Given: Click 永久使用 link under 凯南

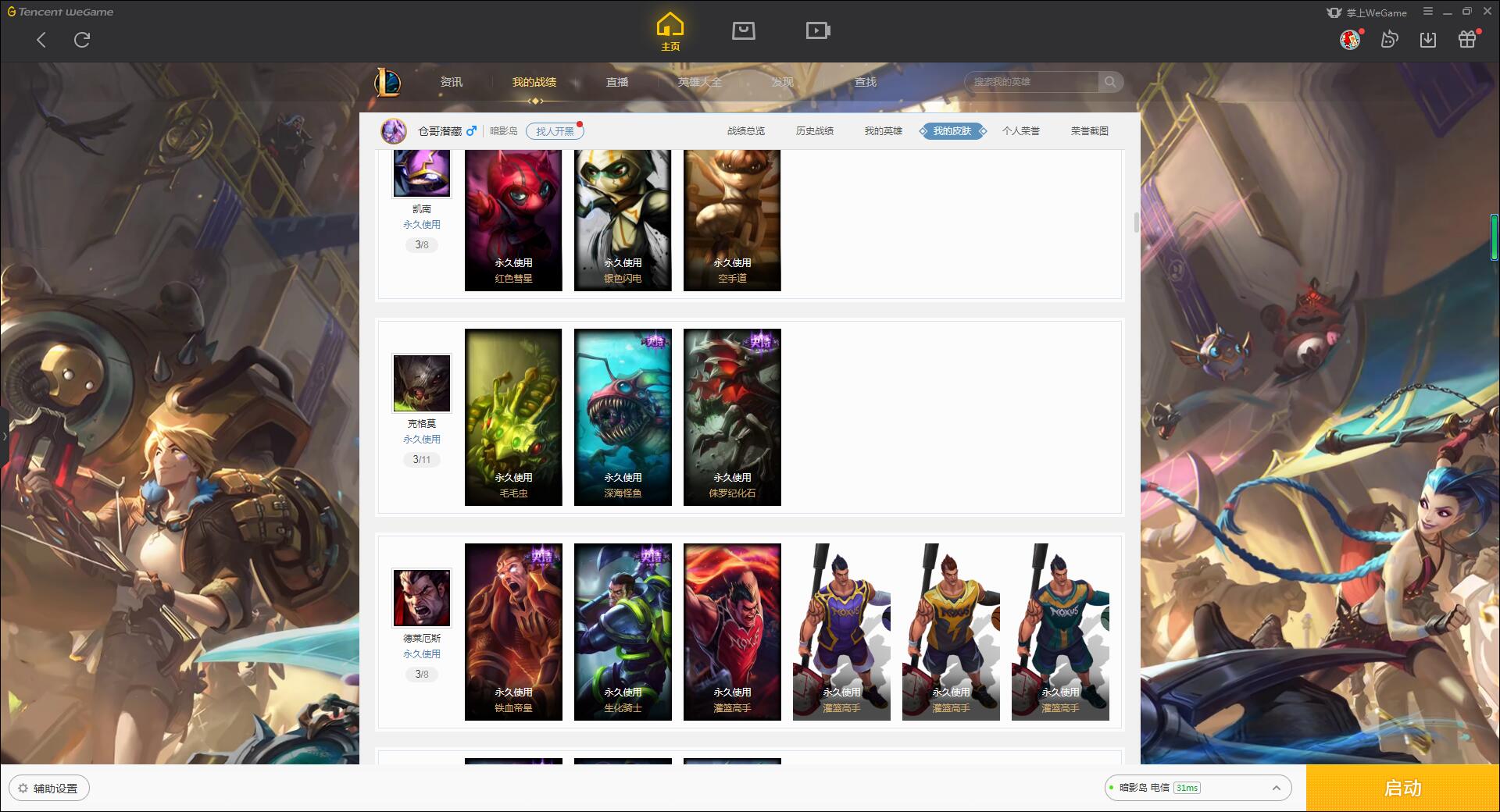Looking at the screenshot, I should (421, 224).
